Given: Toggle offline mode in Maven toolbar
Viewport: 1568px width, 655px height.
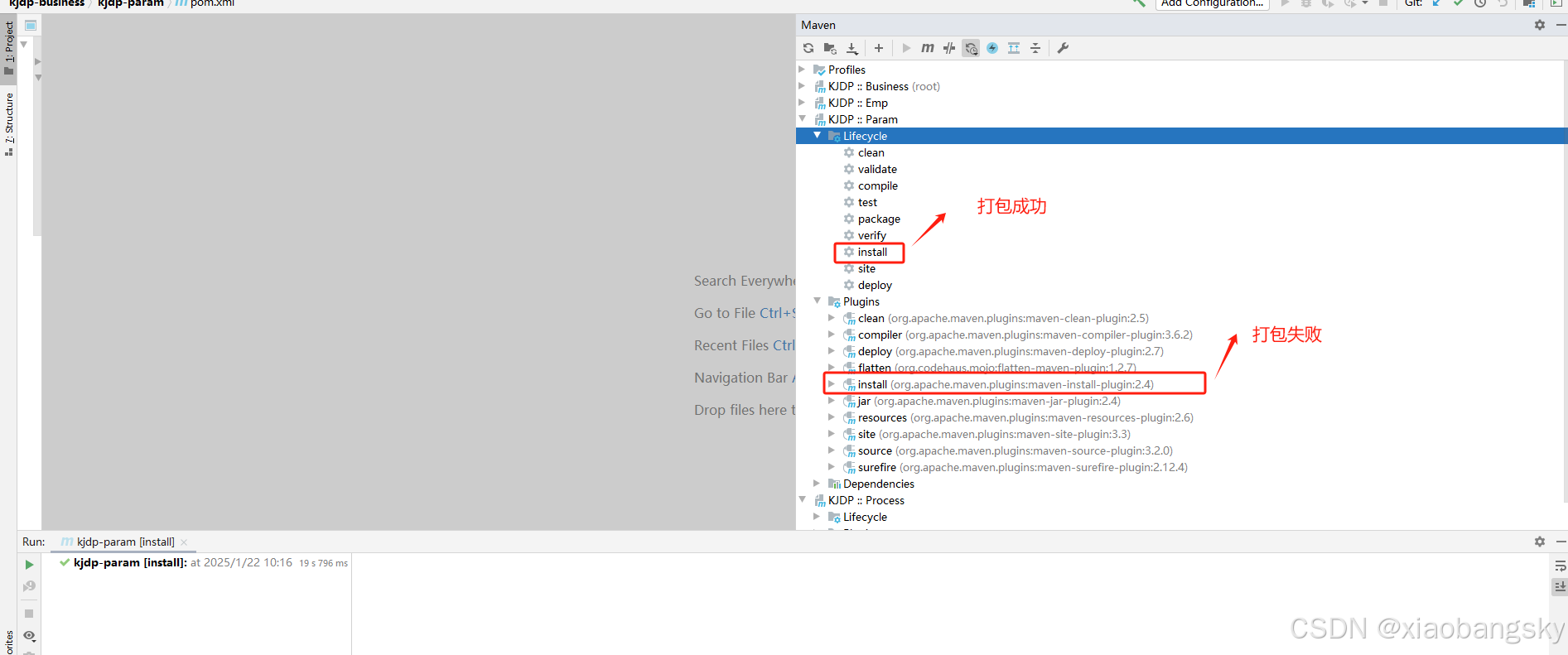Looking at the screenshot, I should click(x=949, y=48).
